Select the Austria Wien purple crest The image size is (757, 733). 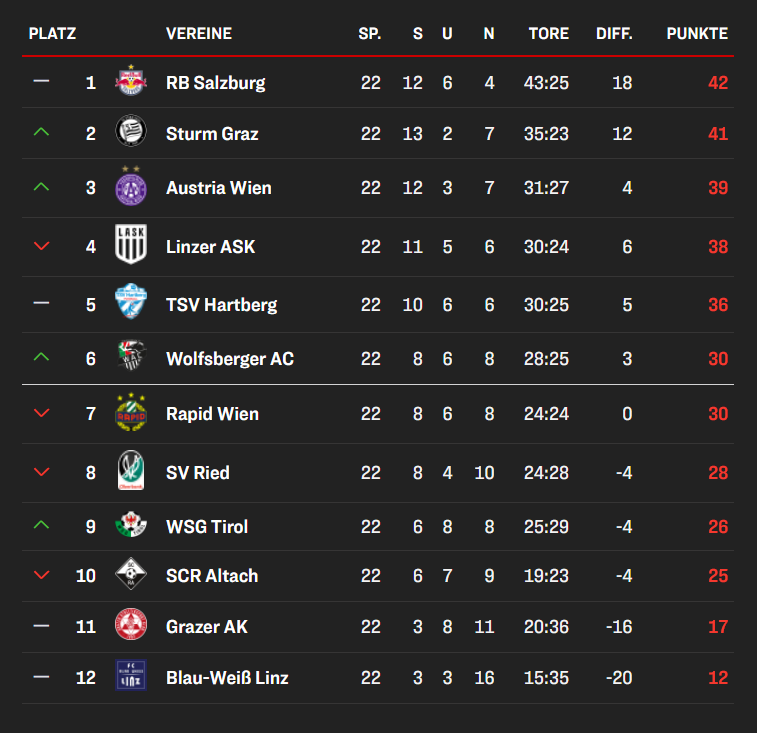(131, 187)
